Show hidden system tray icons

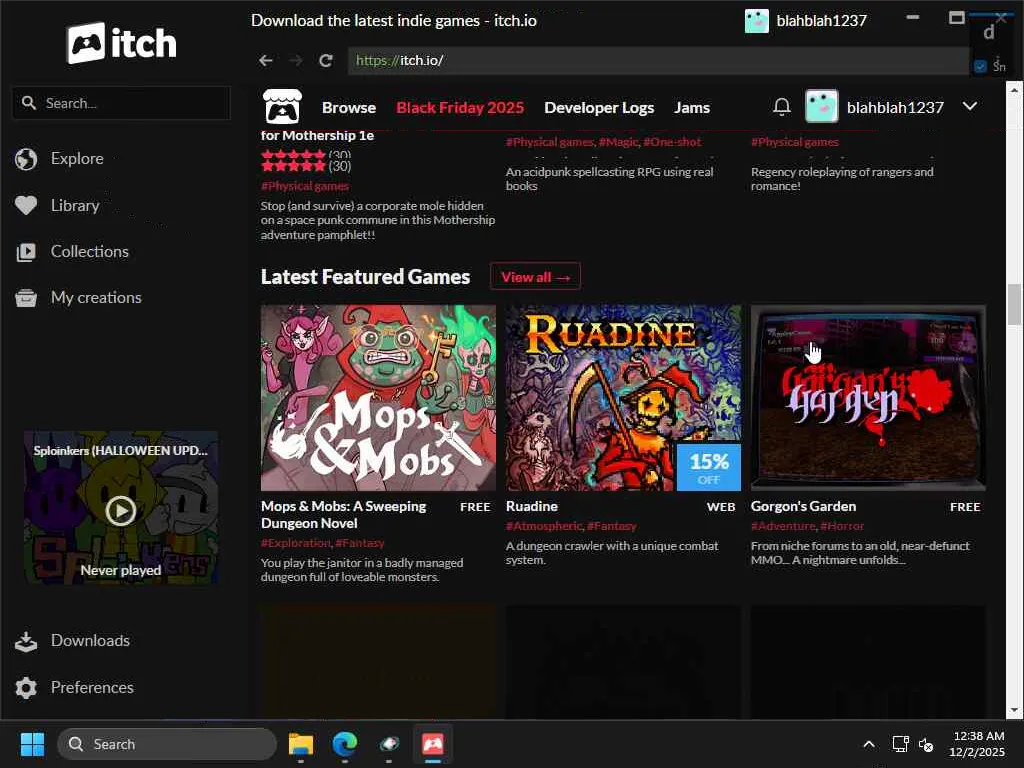point(869,744)
